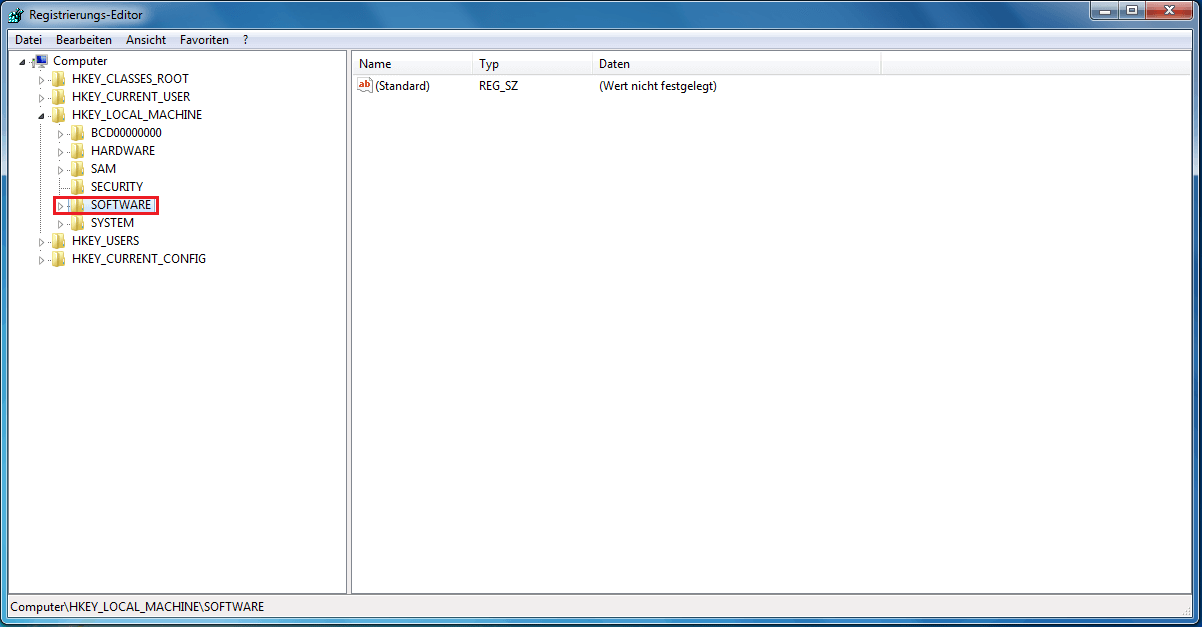Close the Registrierungs-Editor window
Screen dimensions: 1202x627
click(x=1168, y=11)
